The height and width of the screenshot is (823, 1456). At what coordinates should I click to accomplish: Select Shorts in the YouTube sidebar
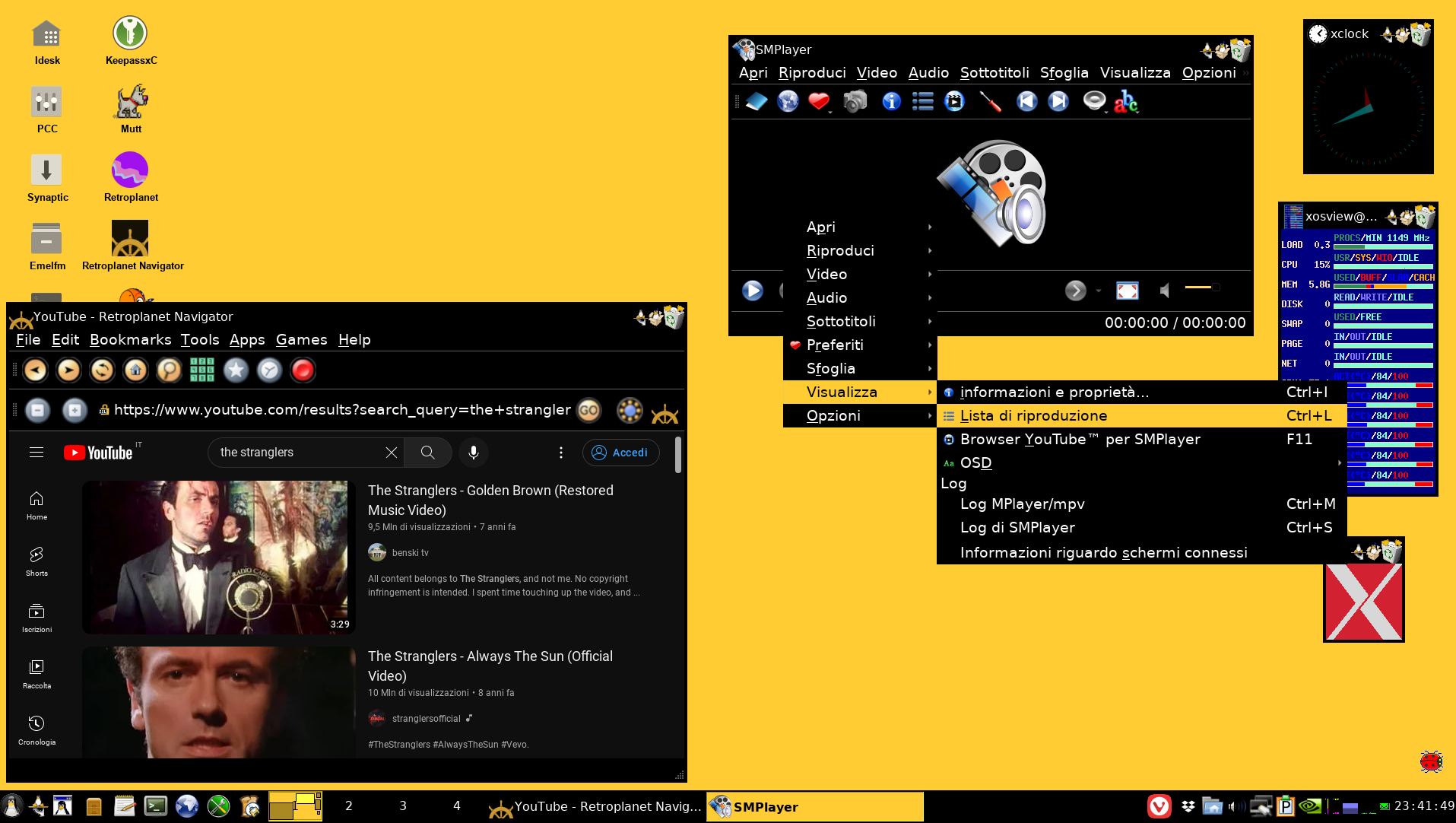coord(36,561)
